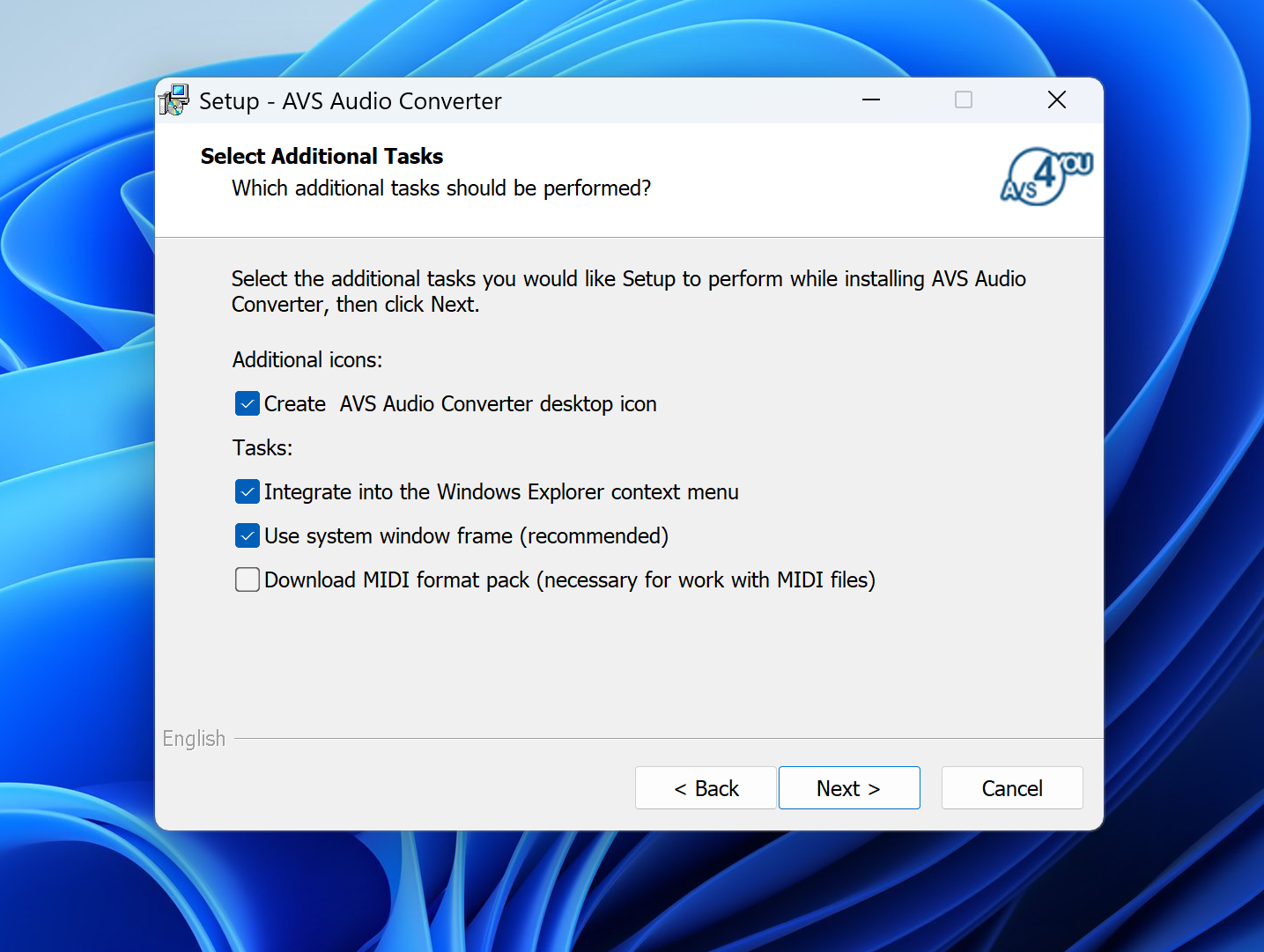Go back with the Back button
The width and height of the screenshot is (1264, 952).
706,788
